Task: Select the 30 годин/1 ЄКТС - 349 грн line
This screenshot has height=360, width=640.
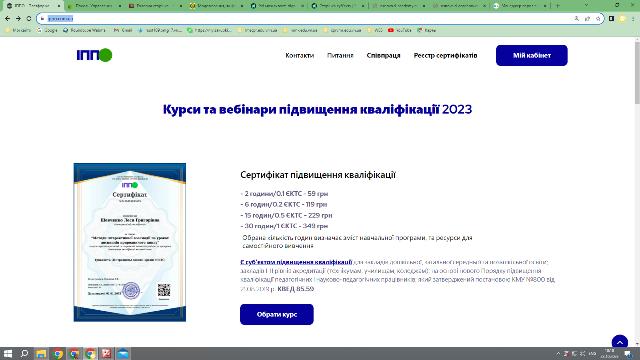Action: point(284,226)
